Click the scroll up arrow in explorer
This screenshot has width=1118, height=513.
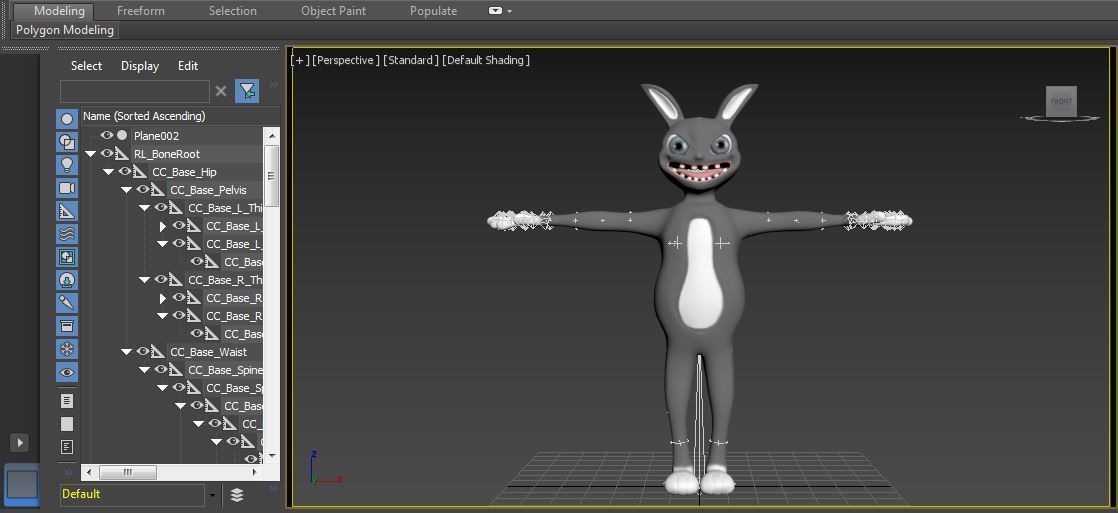coord(272,135)
